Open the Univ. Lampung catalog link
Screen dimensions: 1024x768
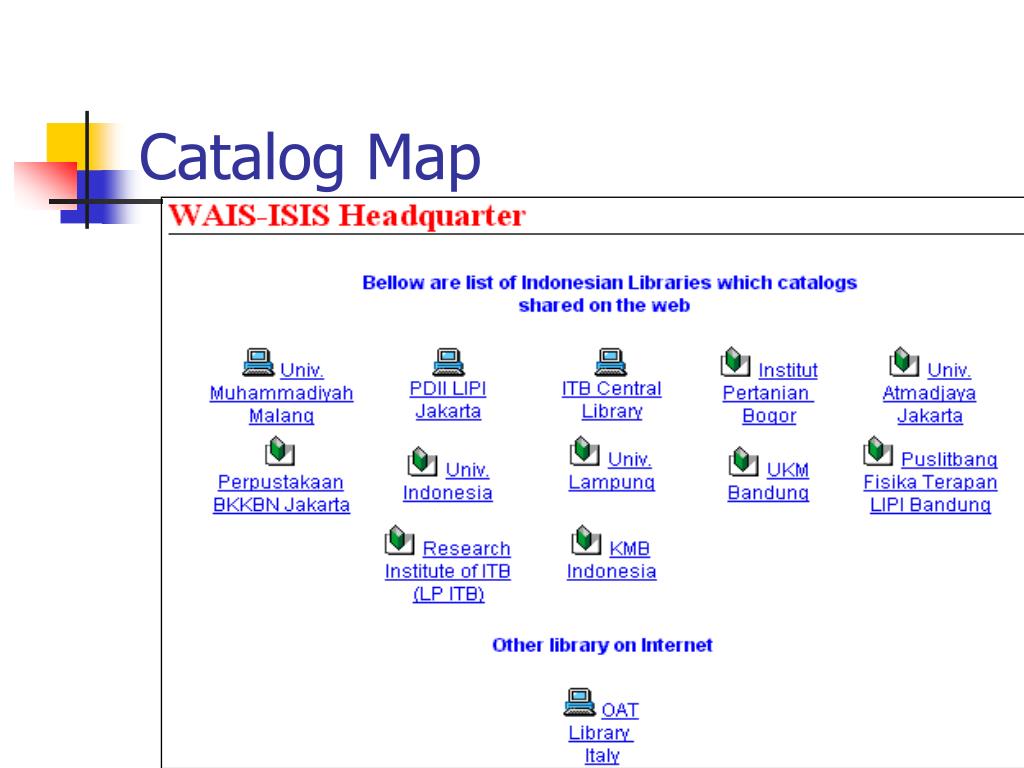(x=612, y=470)
